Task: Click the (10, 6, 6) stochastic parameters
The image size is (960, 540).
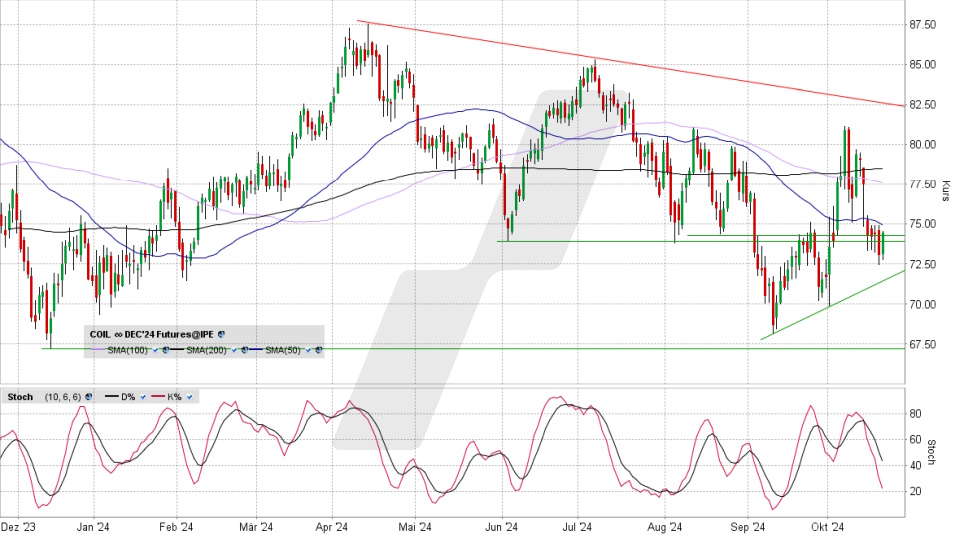Action: click(x=62, y=397)
